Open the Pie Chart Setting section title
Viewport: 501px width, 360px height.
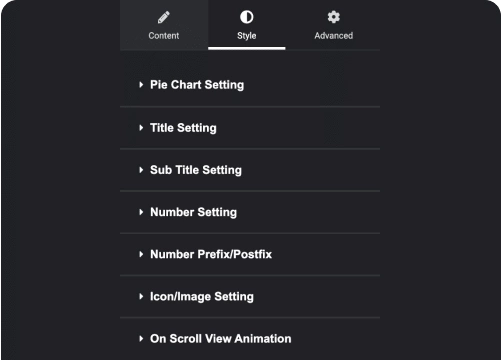[x=197, y=85]
